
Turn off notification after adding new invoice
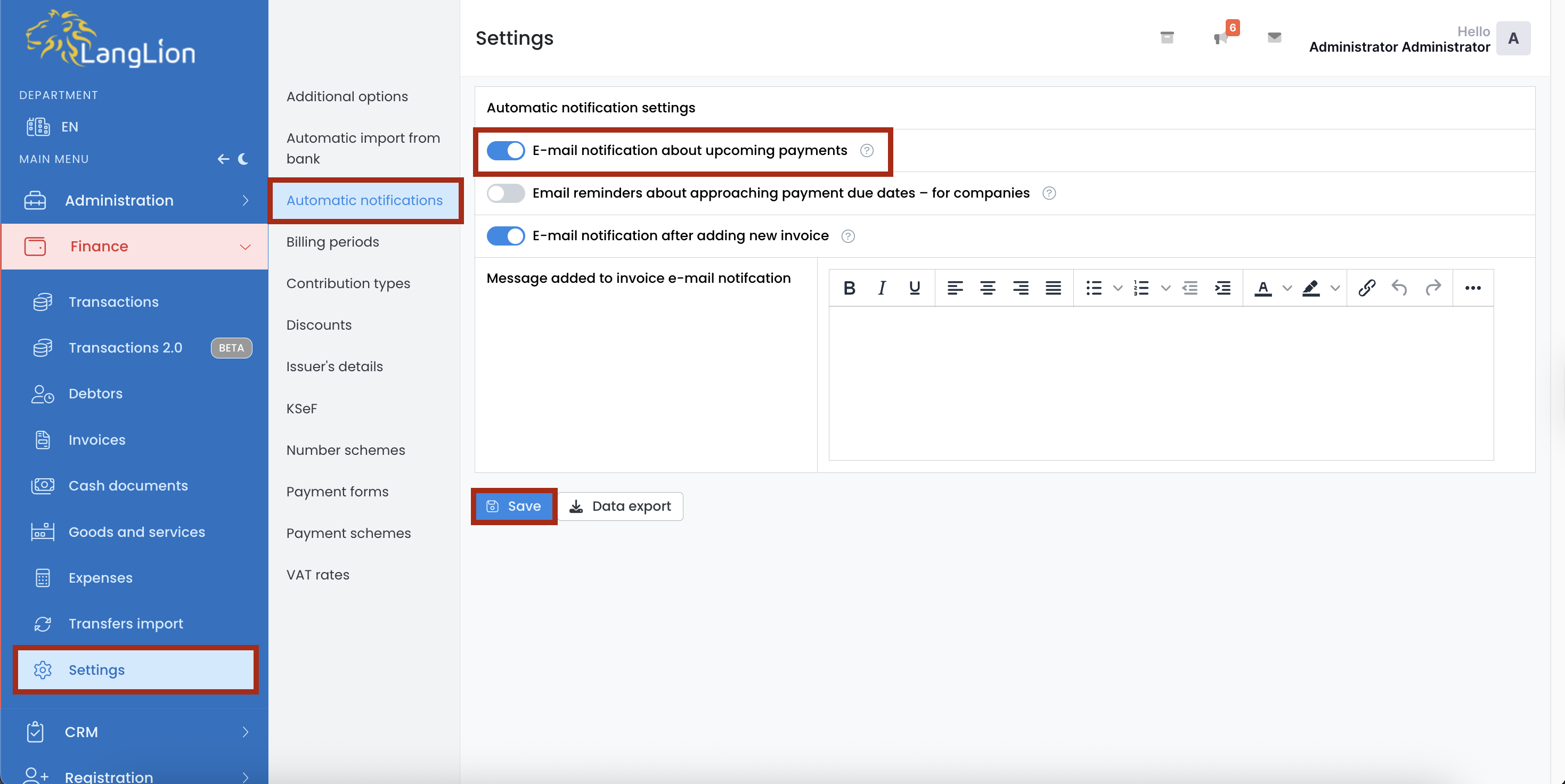[506, 235]
